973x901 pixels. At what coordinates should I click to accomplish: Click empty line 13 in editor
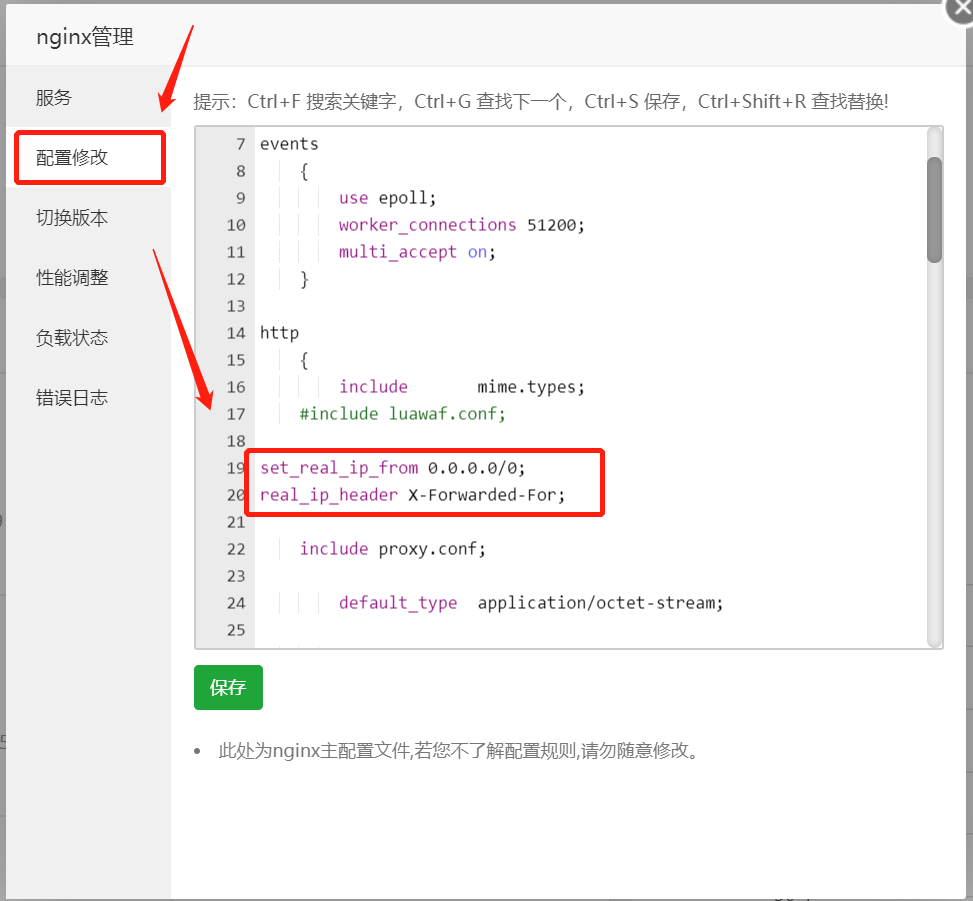pos(590,306)
